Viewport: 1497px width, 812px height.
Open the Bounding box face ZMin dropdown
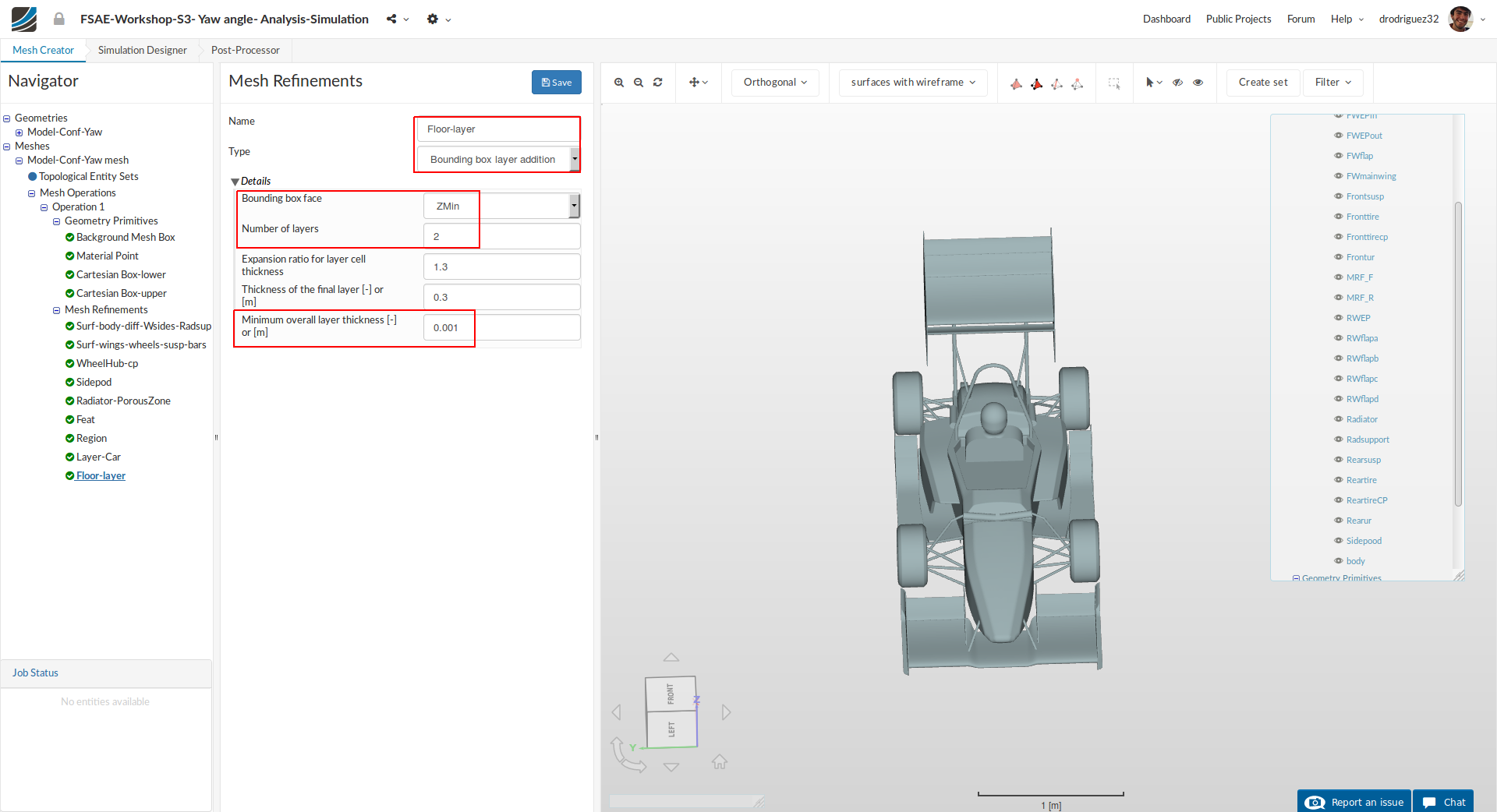point(501,206)
